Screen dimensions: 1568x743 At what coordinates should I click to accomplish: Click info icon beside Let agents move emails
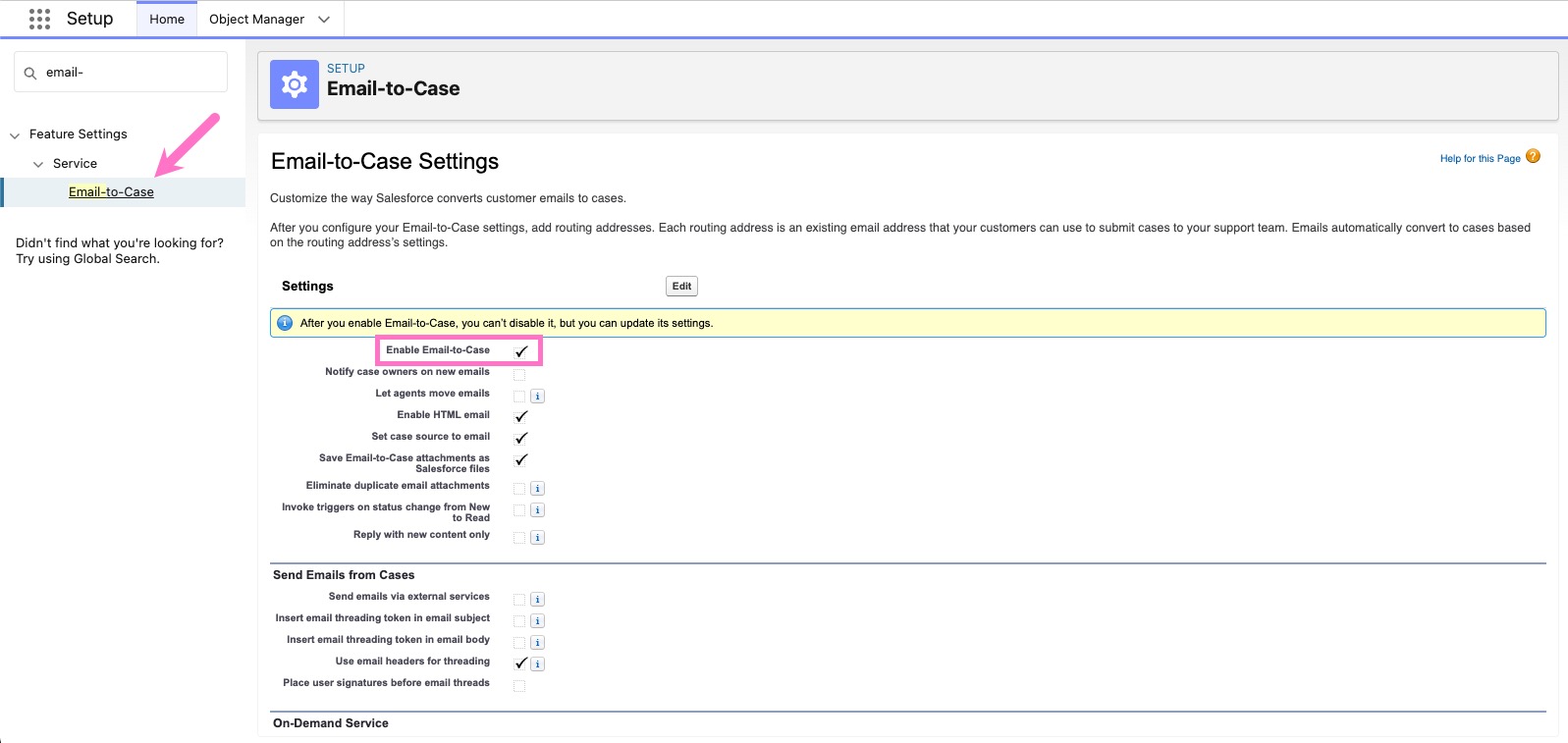537,397
